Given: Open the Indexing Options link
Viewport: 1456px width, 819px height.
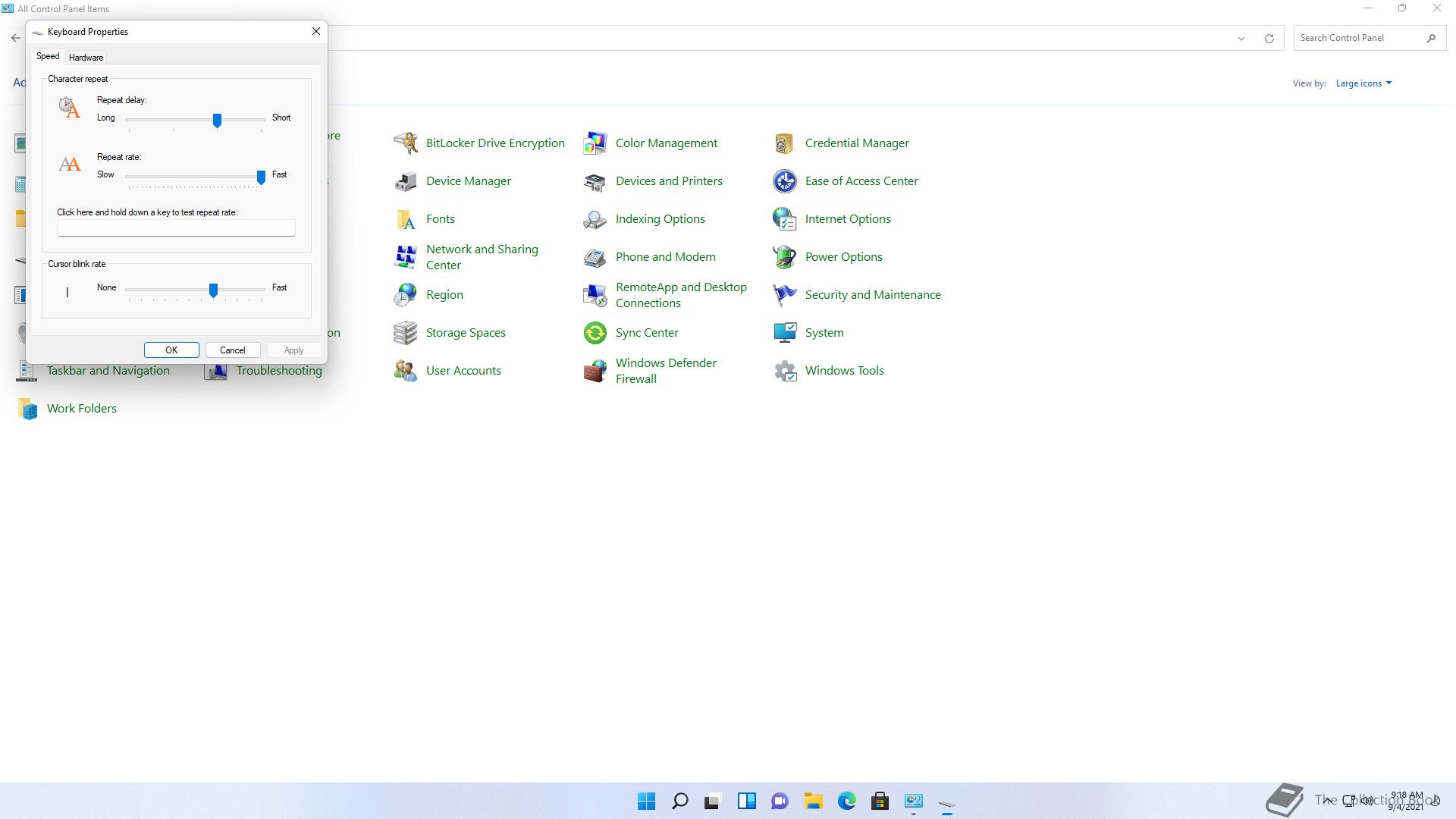Looking at the screenshot, I should pos(661,218).
